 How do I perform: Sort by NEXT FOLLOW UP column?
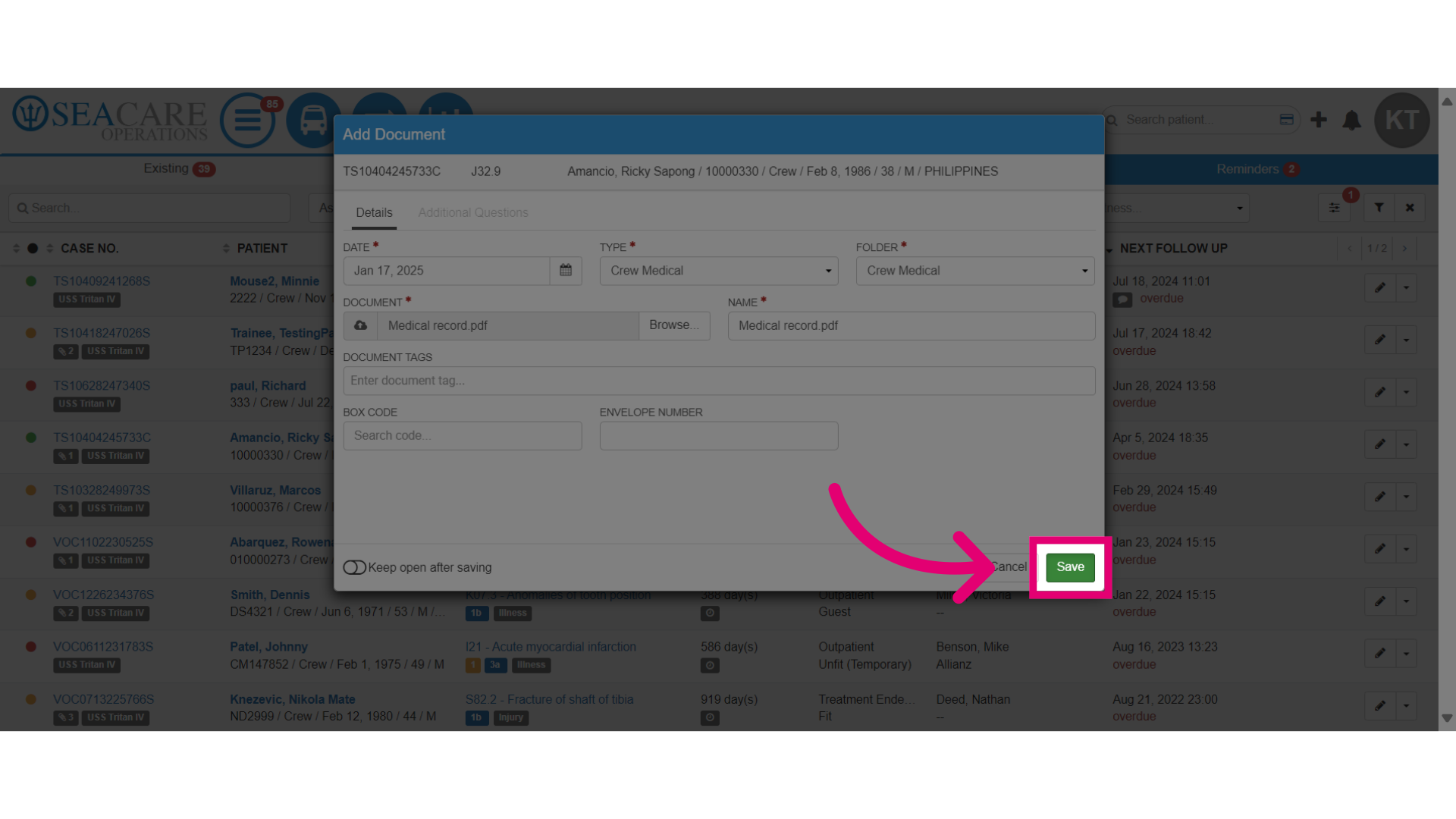coord(1173,249)
